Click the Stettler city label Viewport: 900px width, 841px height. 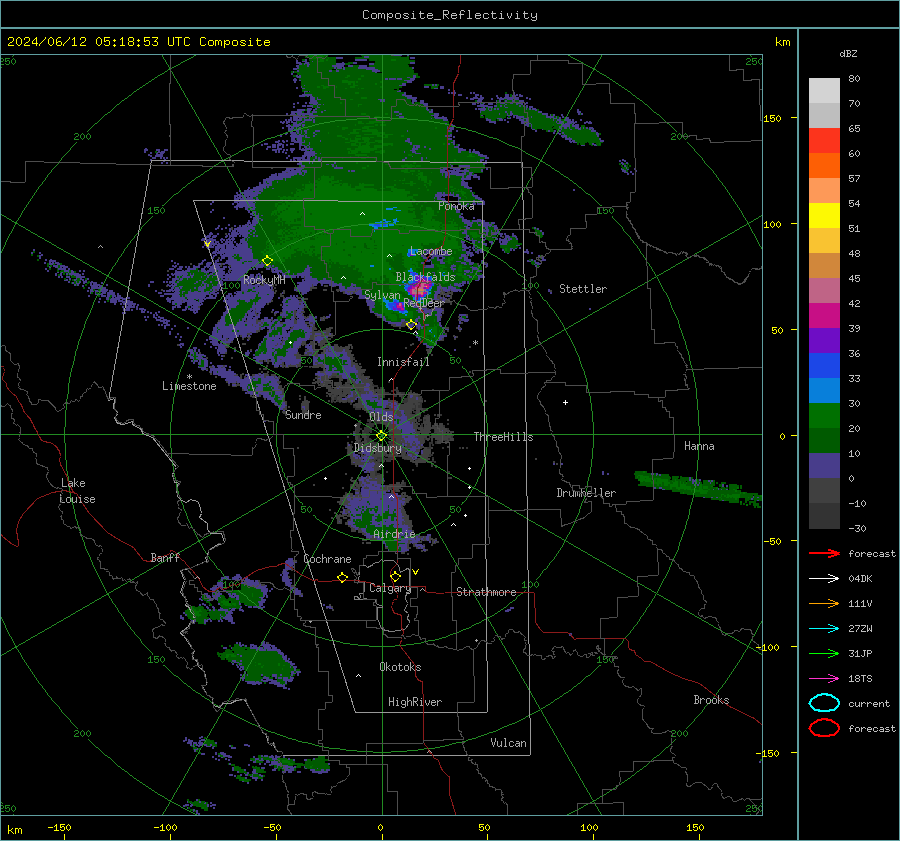pyautogui.click(x=583, y=289)
